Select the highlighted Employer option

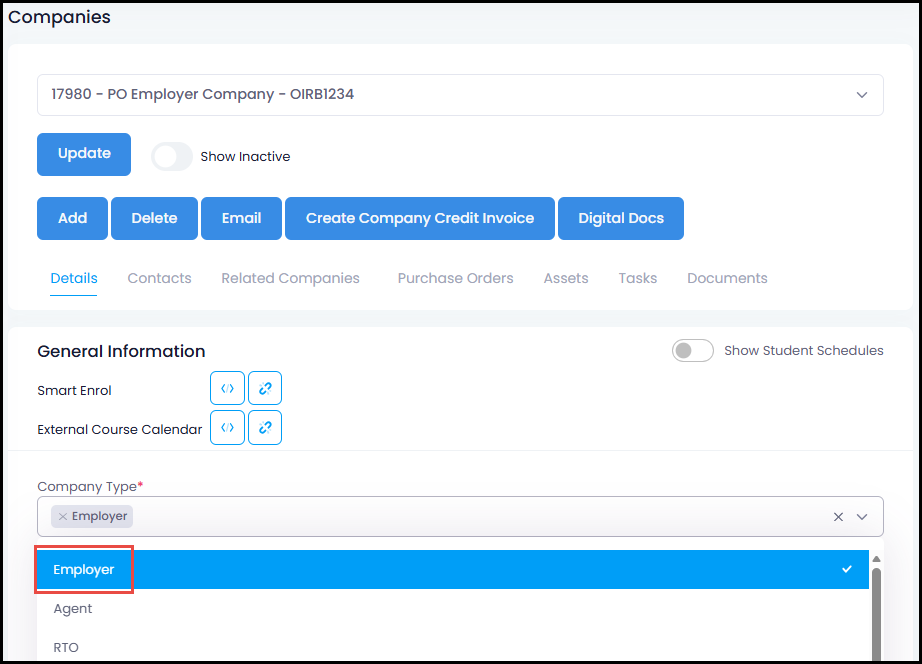(84, 569)
